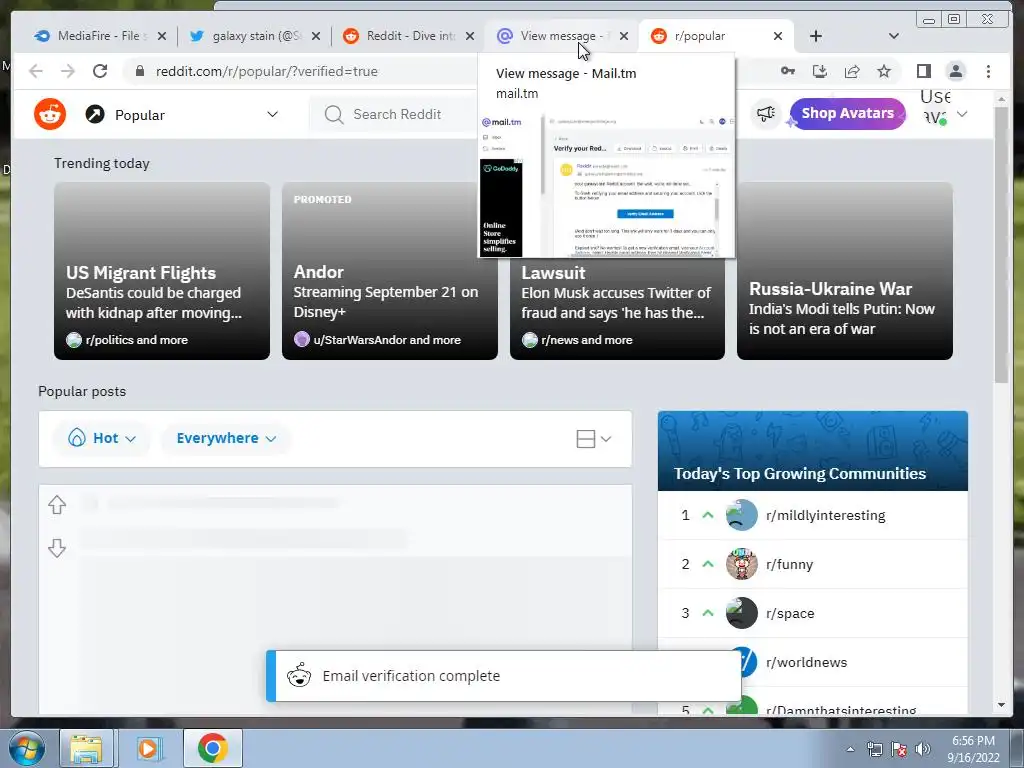The height and width of the screenshot is (768, 1024).
Task: Open the saved passwords key icon
Action: (x=788, y=71)
